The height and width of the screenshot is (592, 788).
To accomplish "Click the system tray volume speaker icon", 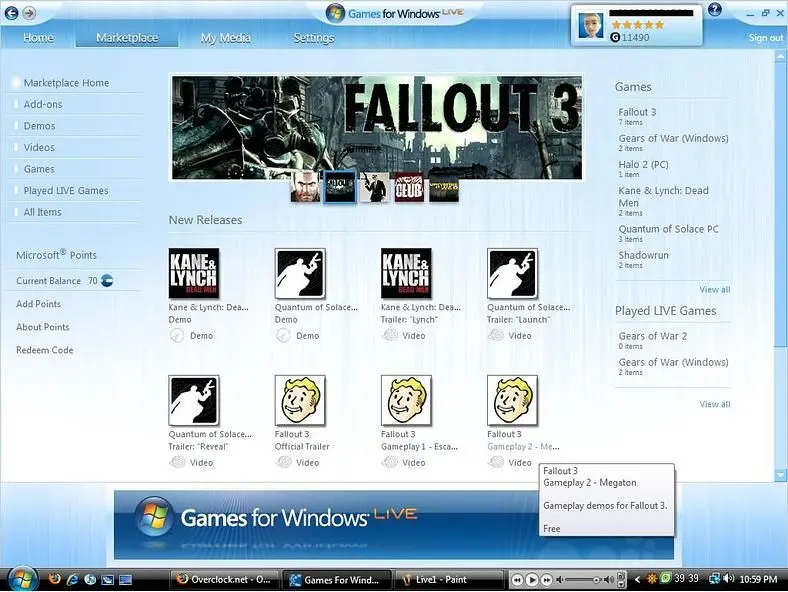I will [729, 579].
